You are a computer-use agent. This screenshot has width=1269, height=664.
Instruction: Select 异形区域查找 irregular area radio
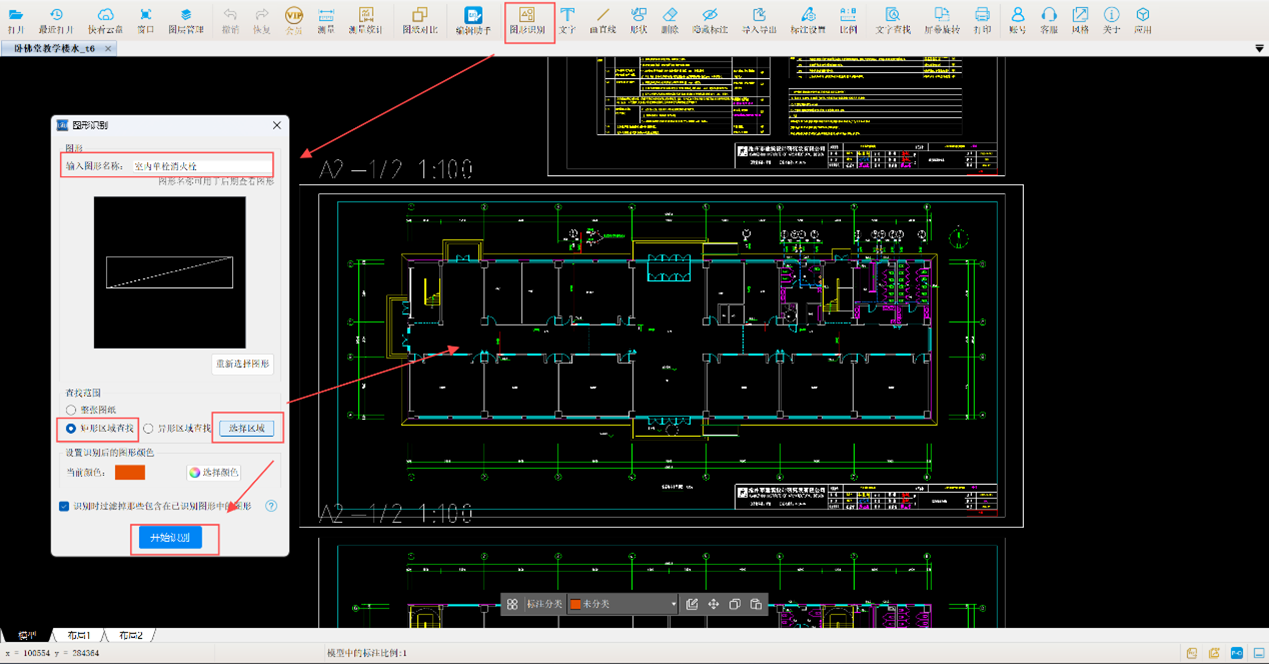[149, 429]
